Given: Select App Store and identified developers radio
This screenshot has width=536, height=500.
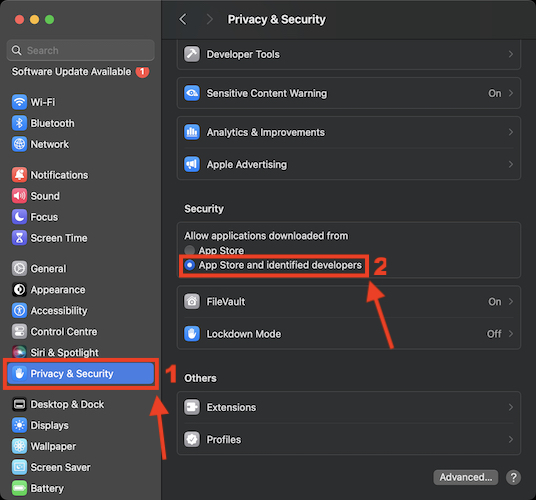Looking at the screenshot, I should pos(189,265).
